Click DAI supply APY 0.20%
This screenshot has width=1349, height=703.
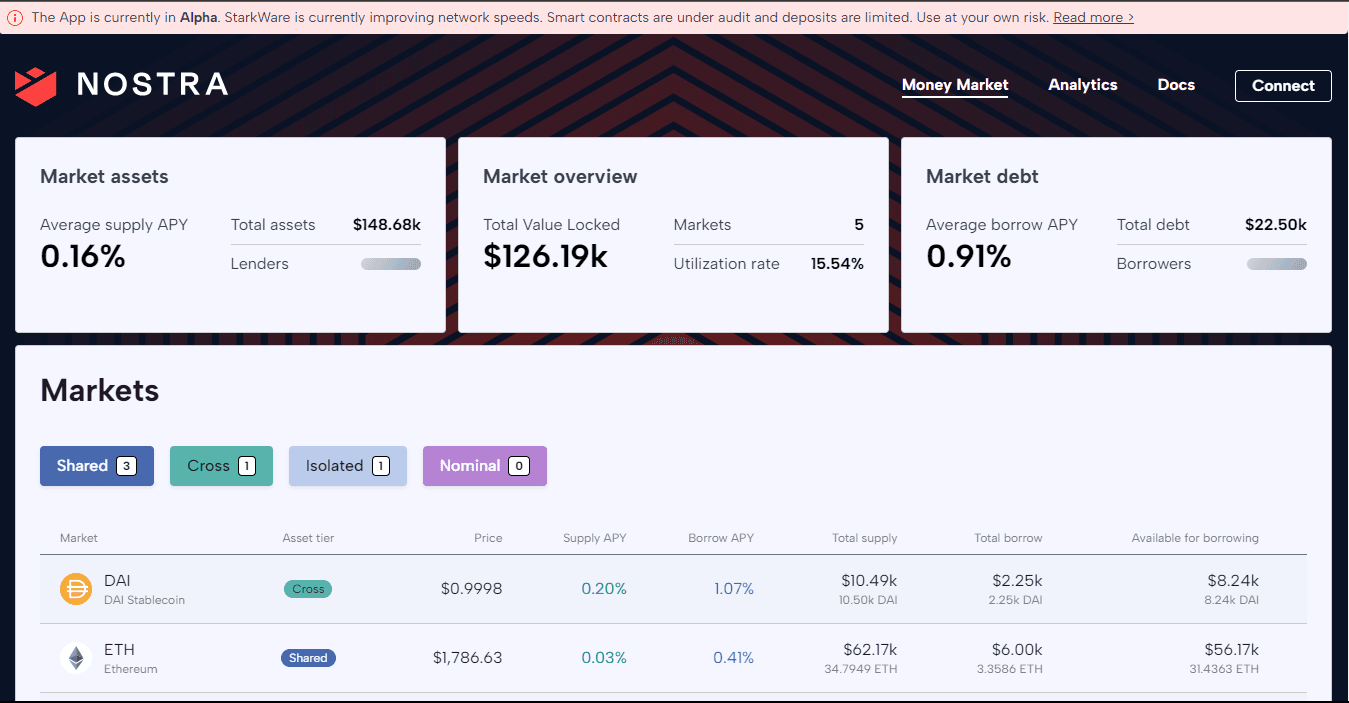tap(604, 589)
